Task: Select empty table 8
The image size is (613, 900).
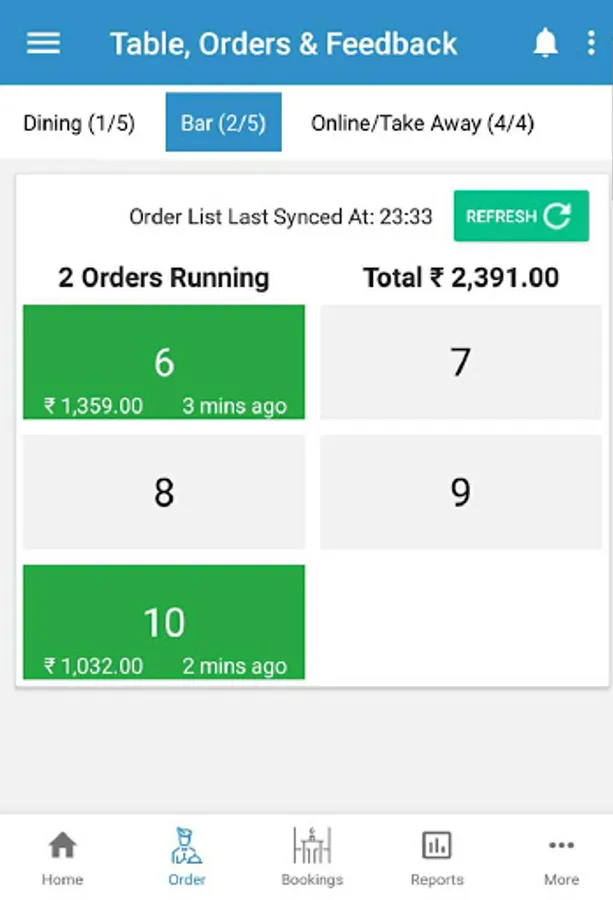Action: [x=164, y=492]
